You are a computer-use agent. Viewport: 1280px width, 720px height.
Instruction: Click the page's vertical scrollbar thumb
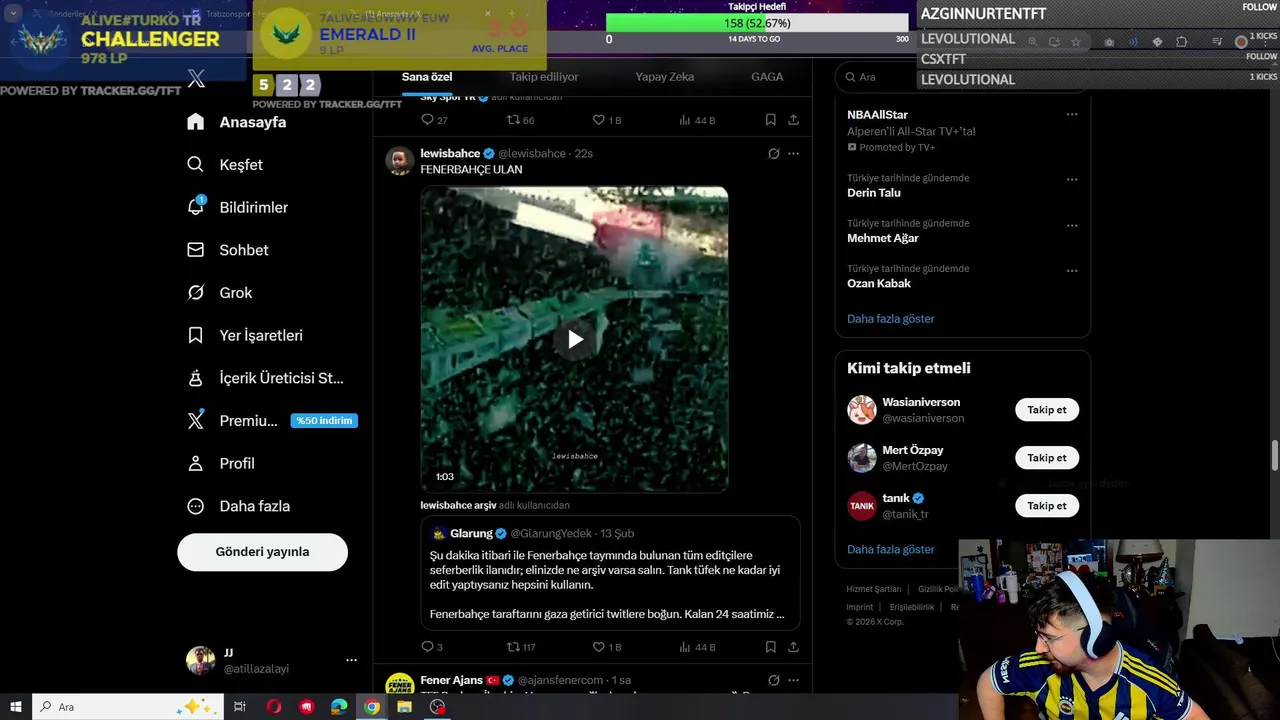tap(1274, 454)
